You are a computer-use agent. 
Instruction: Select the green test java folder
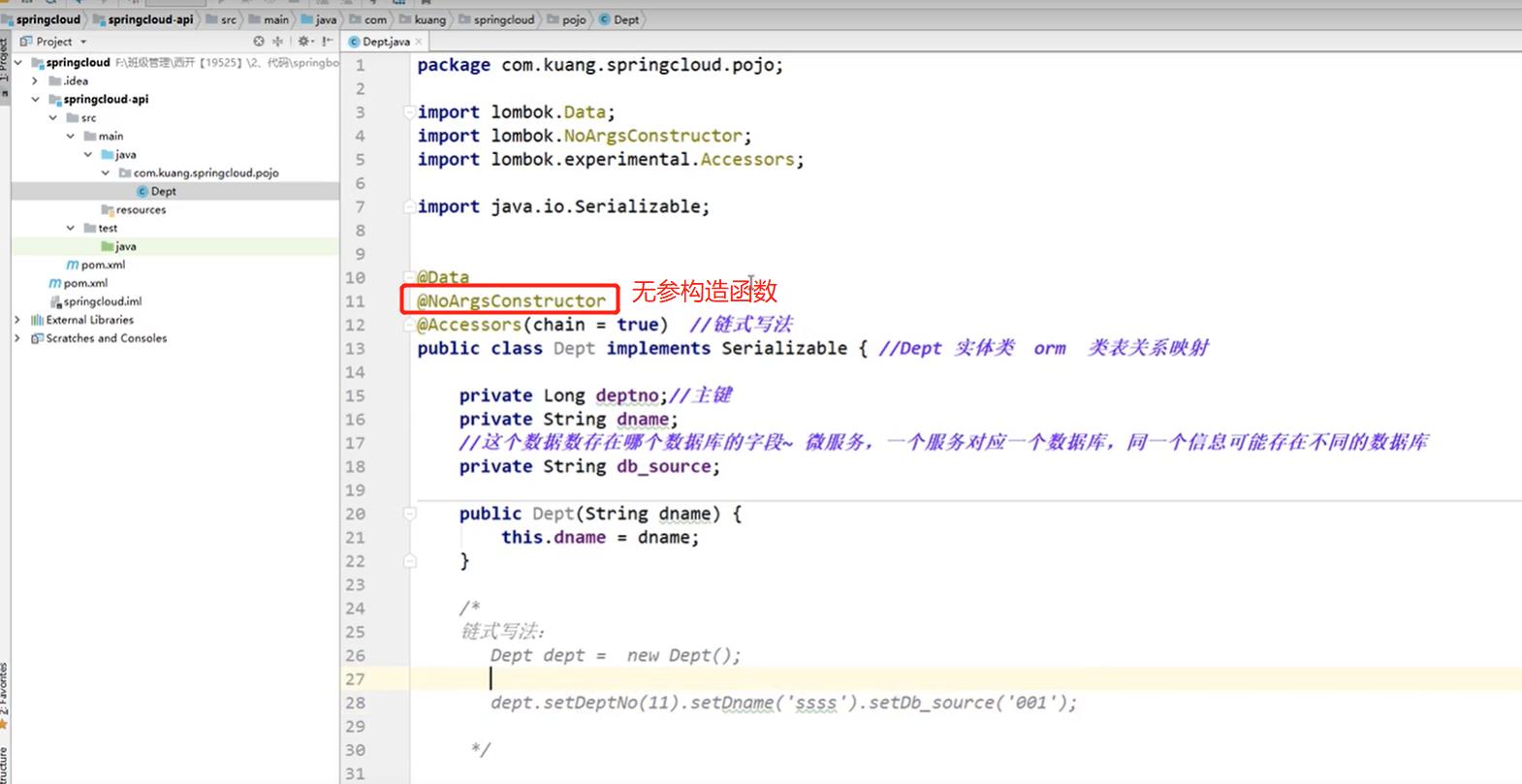(x=174, y=246)
